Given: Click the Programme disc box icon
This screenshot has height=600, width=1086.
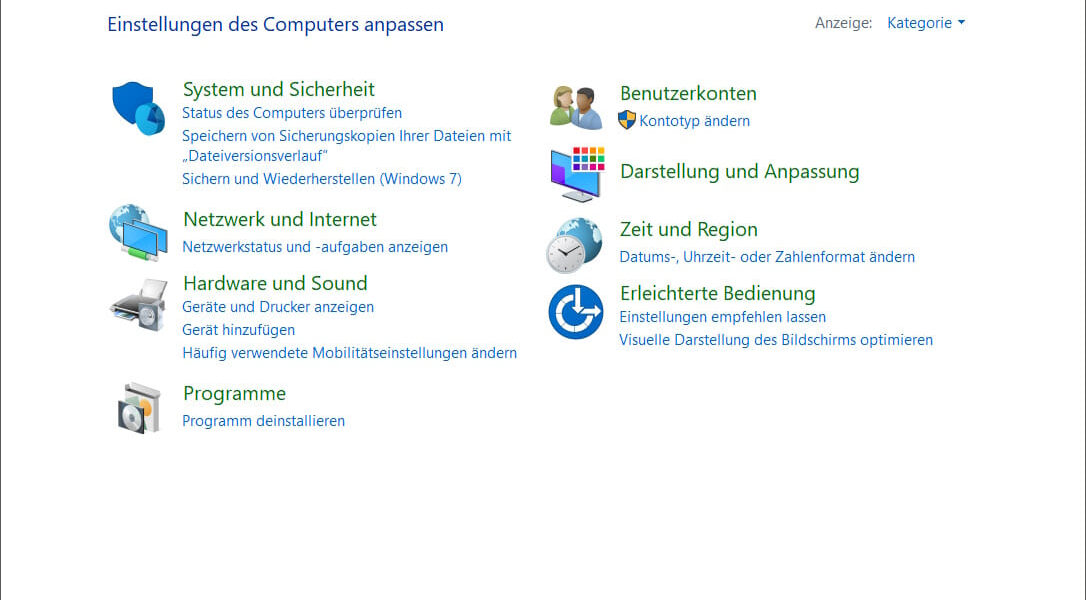Looking at the screenshot, I should (138, 408).
